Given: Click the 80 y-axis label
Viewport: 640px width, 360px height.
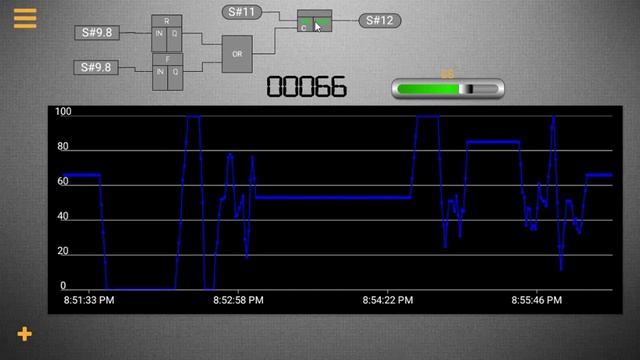Looking at the screenshot, I should (x=63, y=147).
